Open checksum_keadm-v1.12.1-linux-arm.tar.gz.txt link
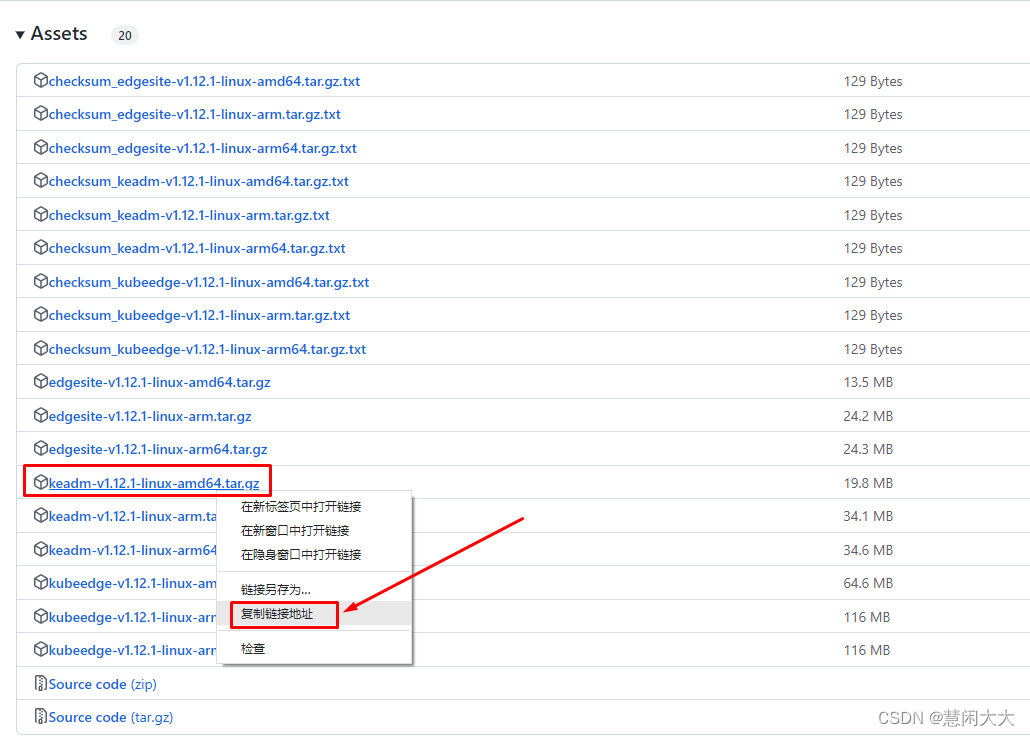This screenshot has height=736, width=1030. pyautogui.click(x=189, y=215)
